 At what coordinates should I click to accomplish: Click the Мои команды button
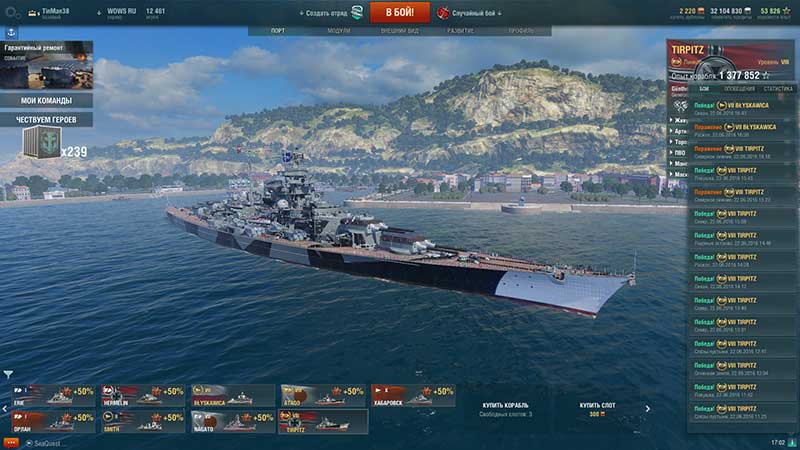pyautogui.click(x=46, y=101)
